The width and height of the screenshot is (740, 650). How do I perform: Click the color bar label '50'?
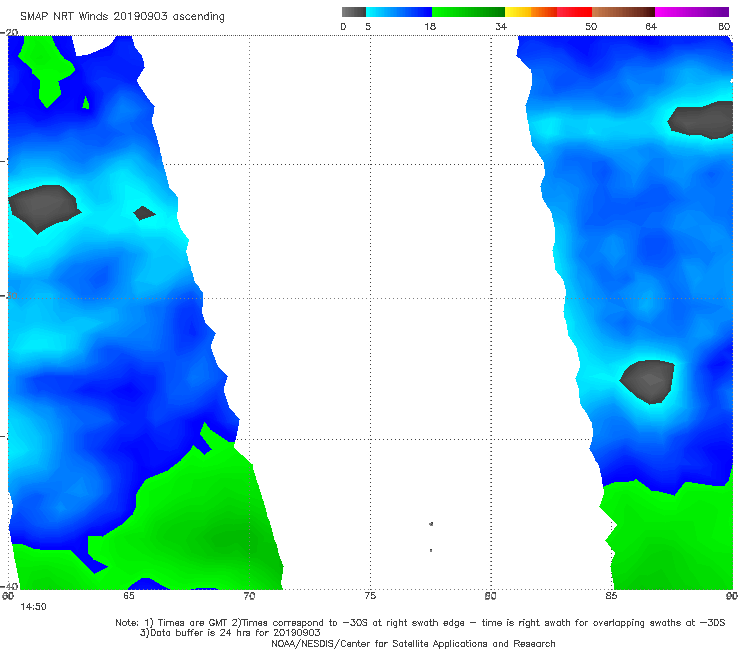[x=591, y=26]
